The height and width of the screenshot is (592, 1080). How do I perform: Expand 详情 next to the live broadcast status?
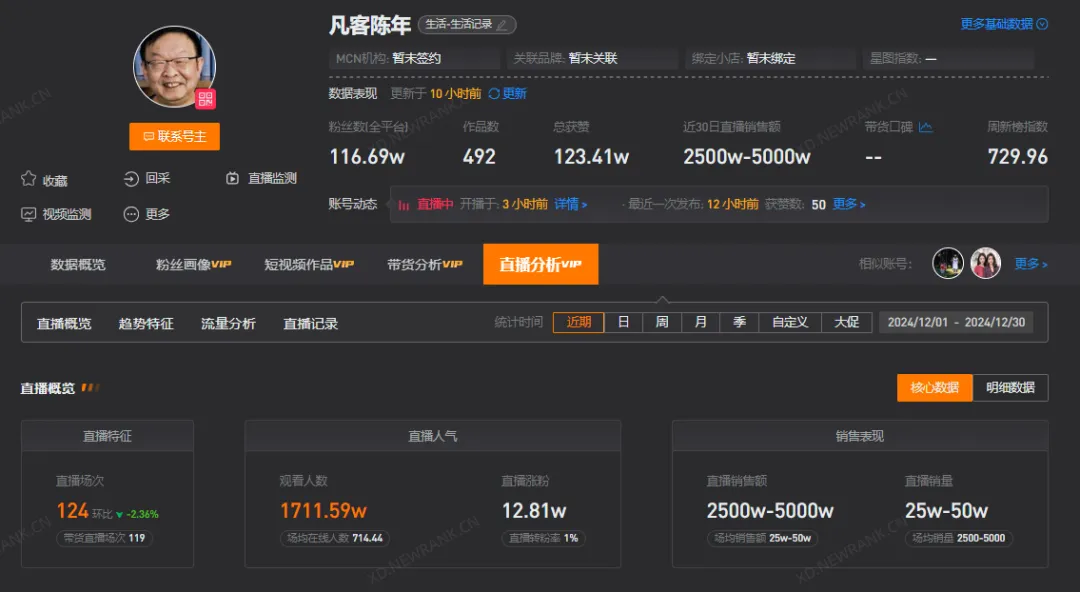point(567,203)
